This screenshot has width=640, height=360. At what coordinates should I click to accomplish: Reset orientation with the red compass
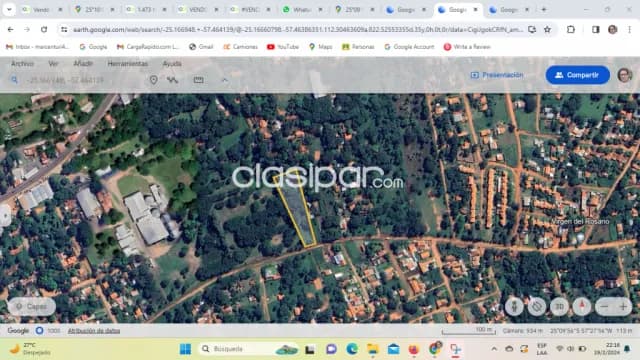click(x=582, y=307)
